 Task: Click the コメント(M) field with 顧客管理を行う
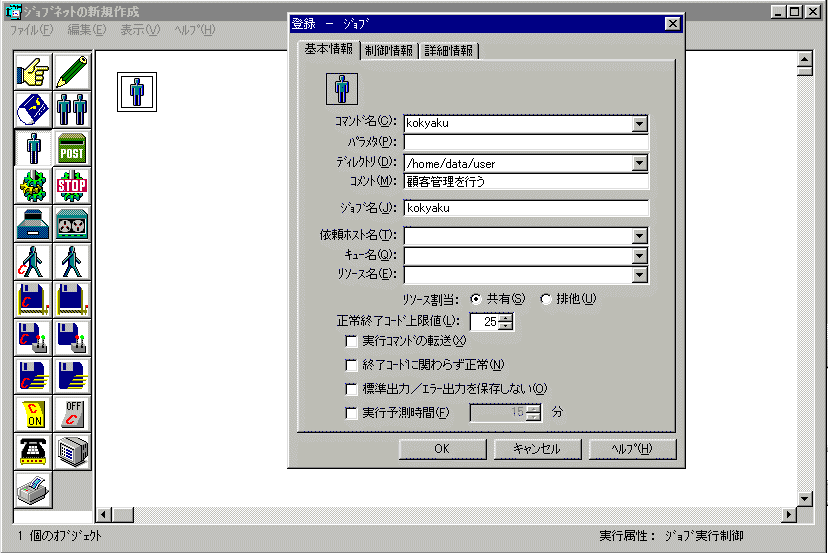[526, 182]
